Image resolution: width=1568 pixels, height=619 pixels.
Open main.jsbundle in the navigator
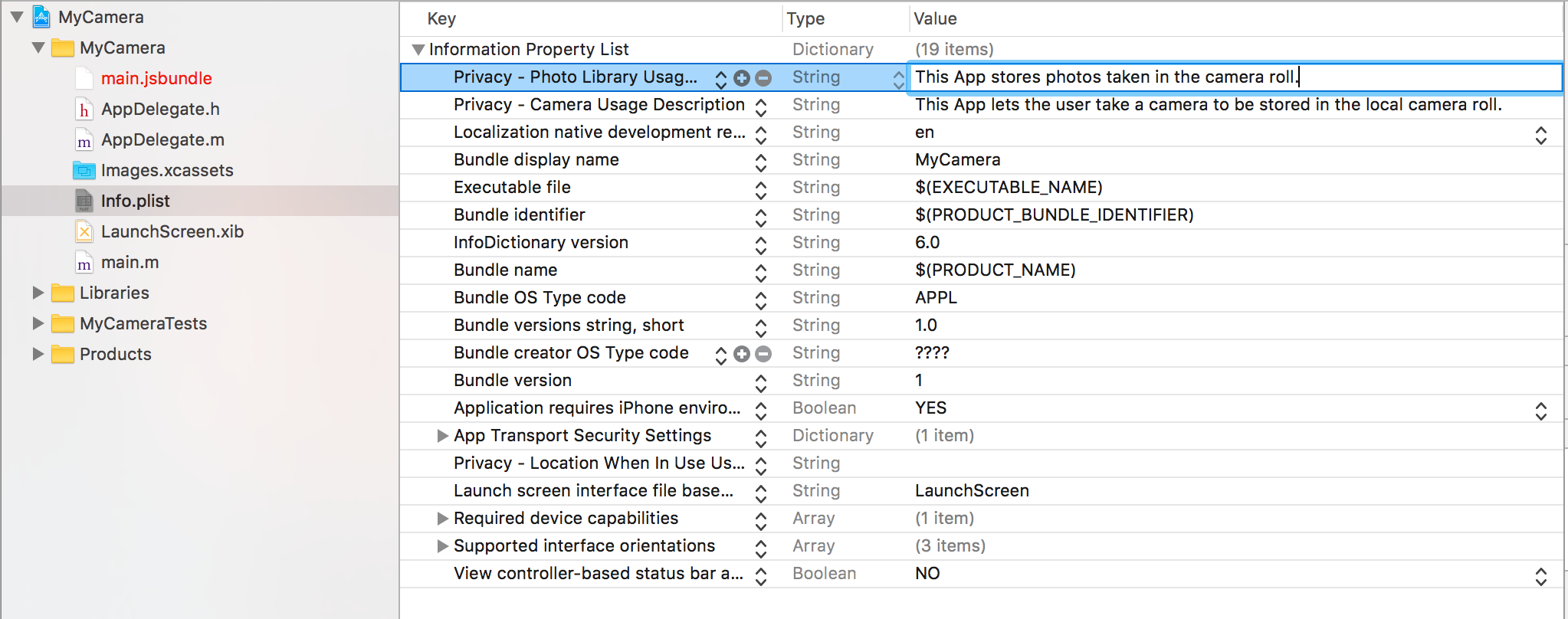coord(156,78)
